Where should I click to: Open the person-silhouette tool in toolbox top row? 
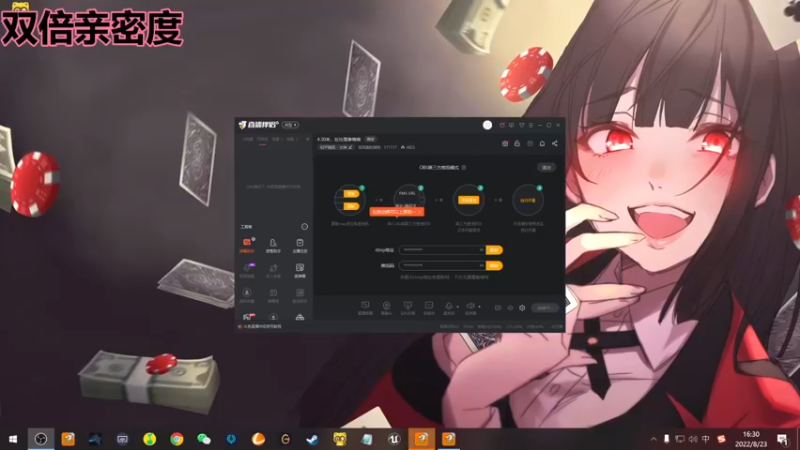point(273,244)
